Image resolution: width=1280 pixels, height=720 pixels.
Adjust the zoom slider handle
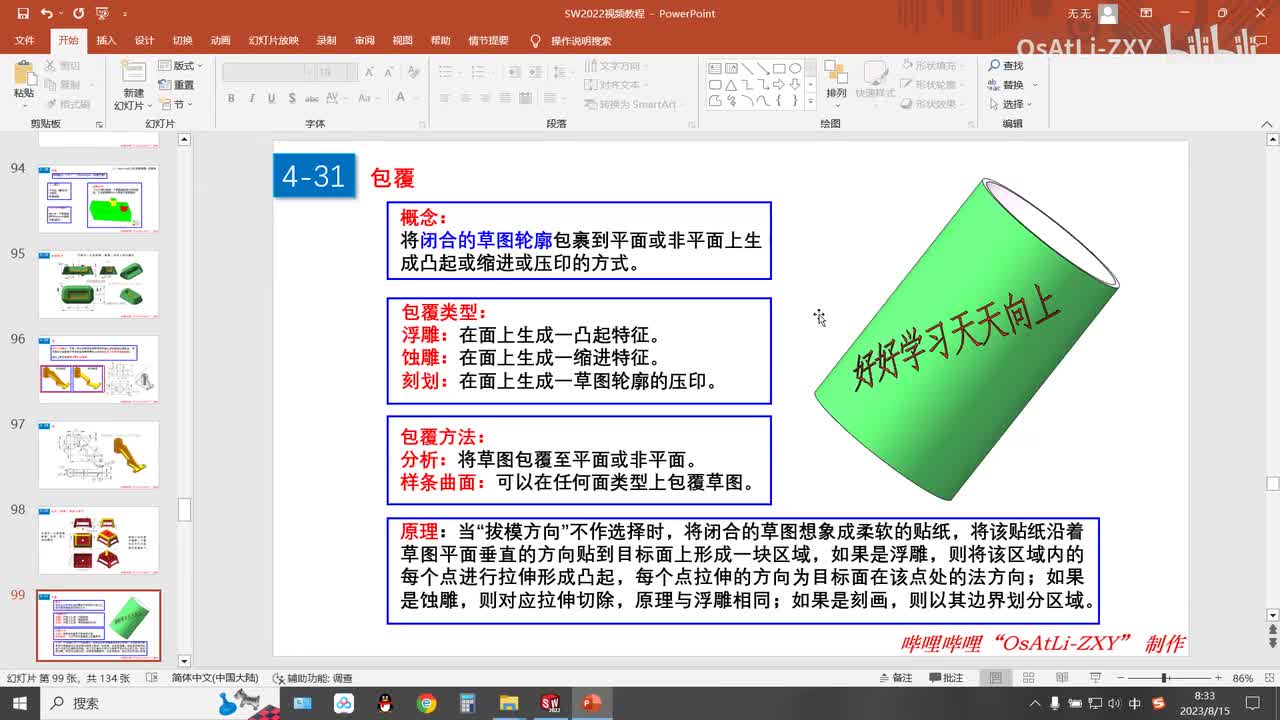pos(1165,678)
